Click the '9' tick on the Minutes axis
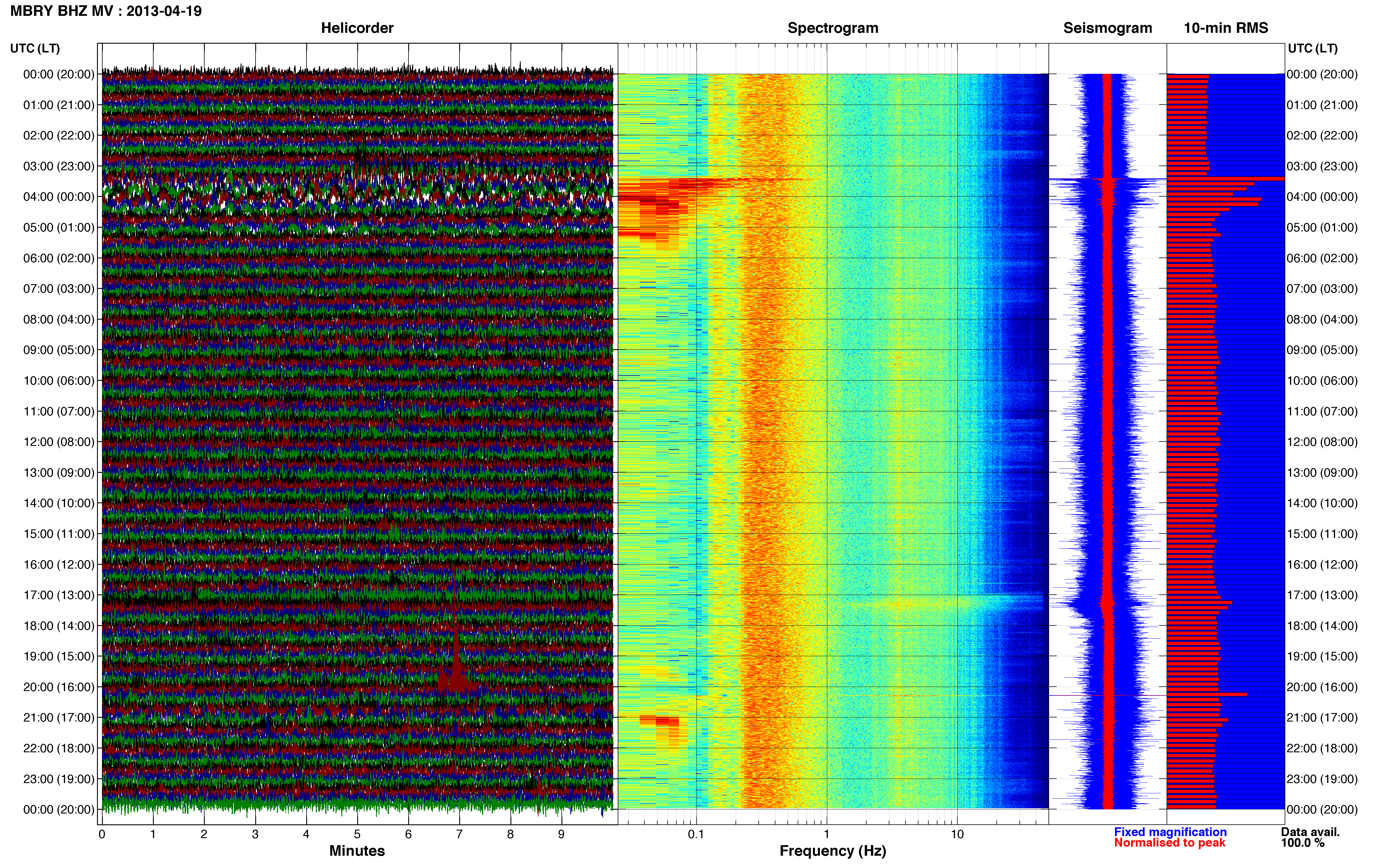The width and height of the screenshot is (1389, 868). 561,834
